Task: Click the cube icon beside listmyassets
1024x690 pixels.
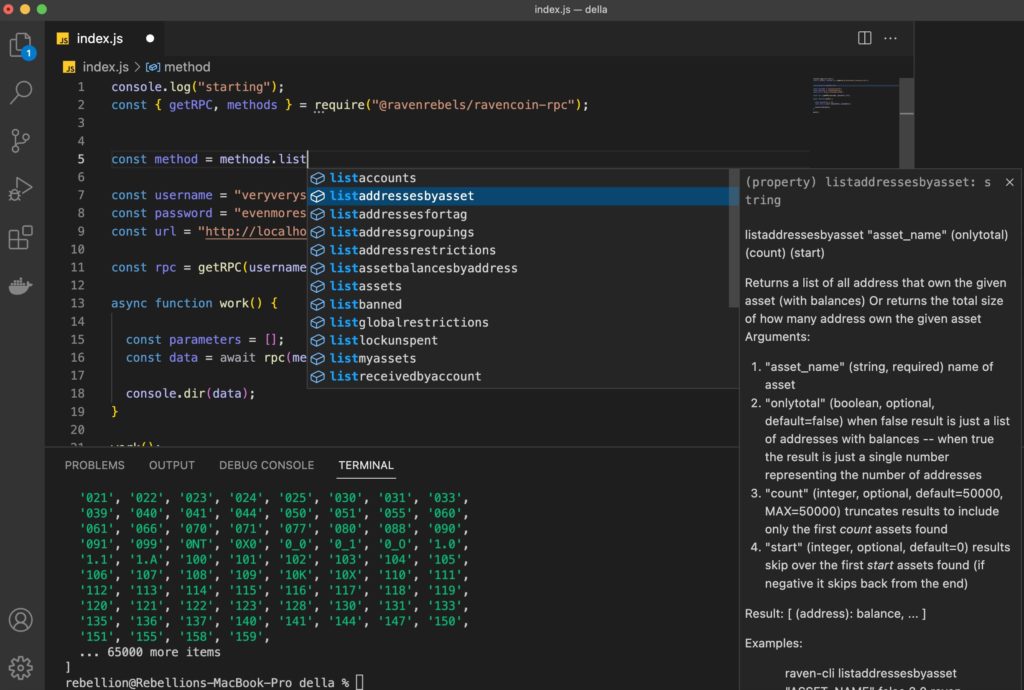Action: click(317, 358)
